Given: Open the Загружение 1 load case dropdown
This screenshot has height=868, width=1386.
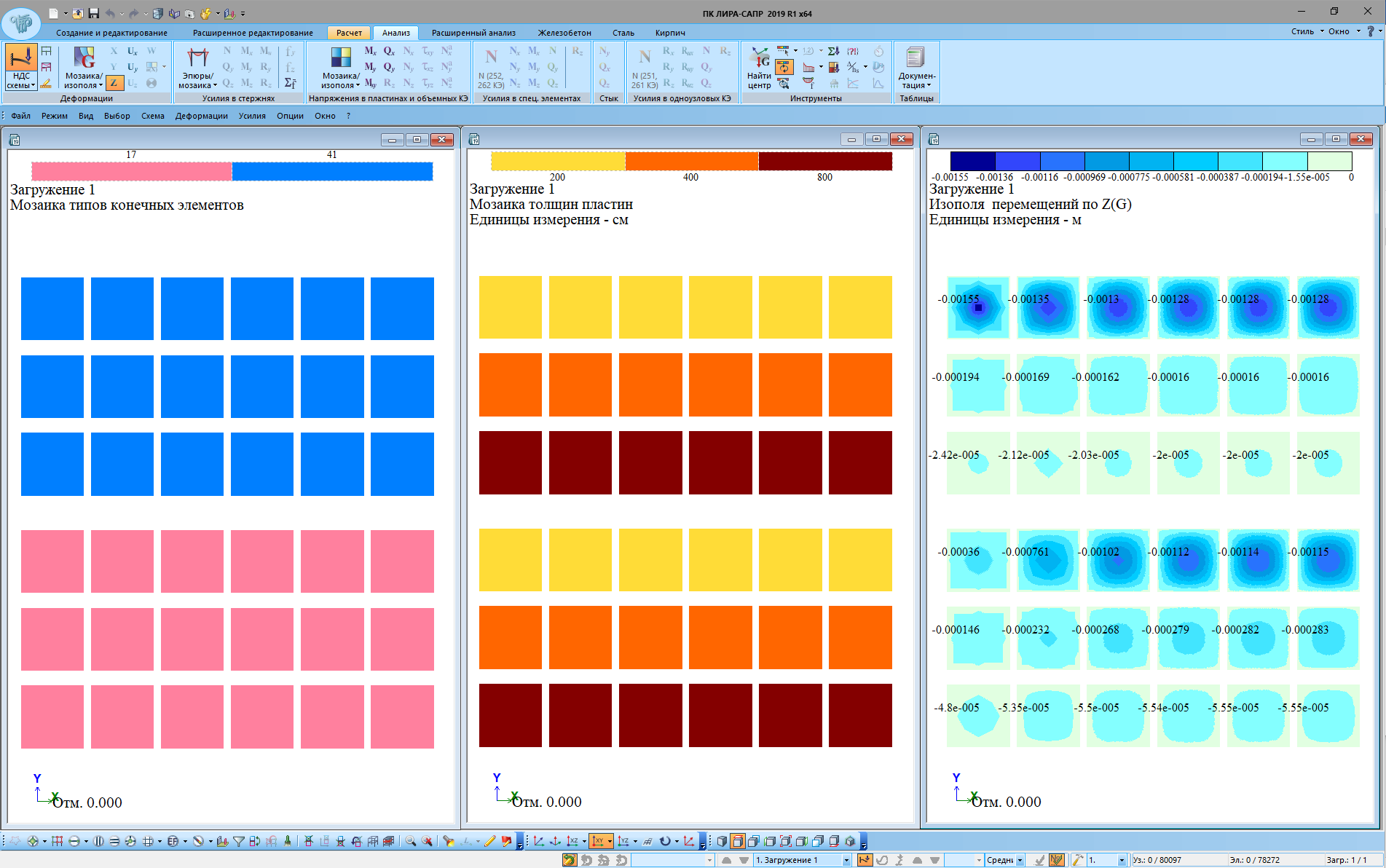Looking at the screenshot, I should (846, 860).
